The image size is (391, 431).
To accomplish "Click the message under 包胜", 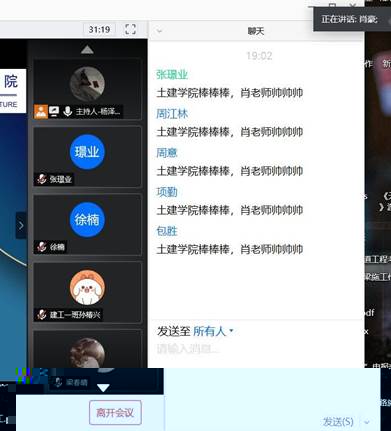I will 230,249.
